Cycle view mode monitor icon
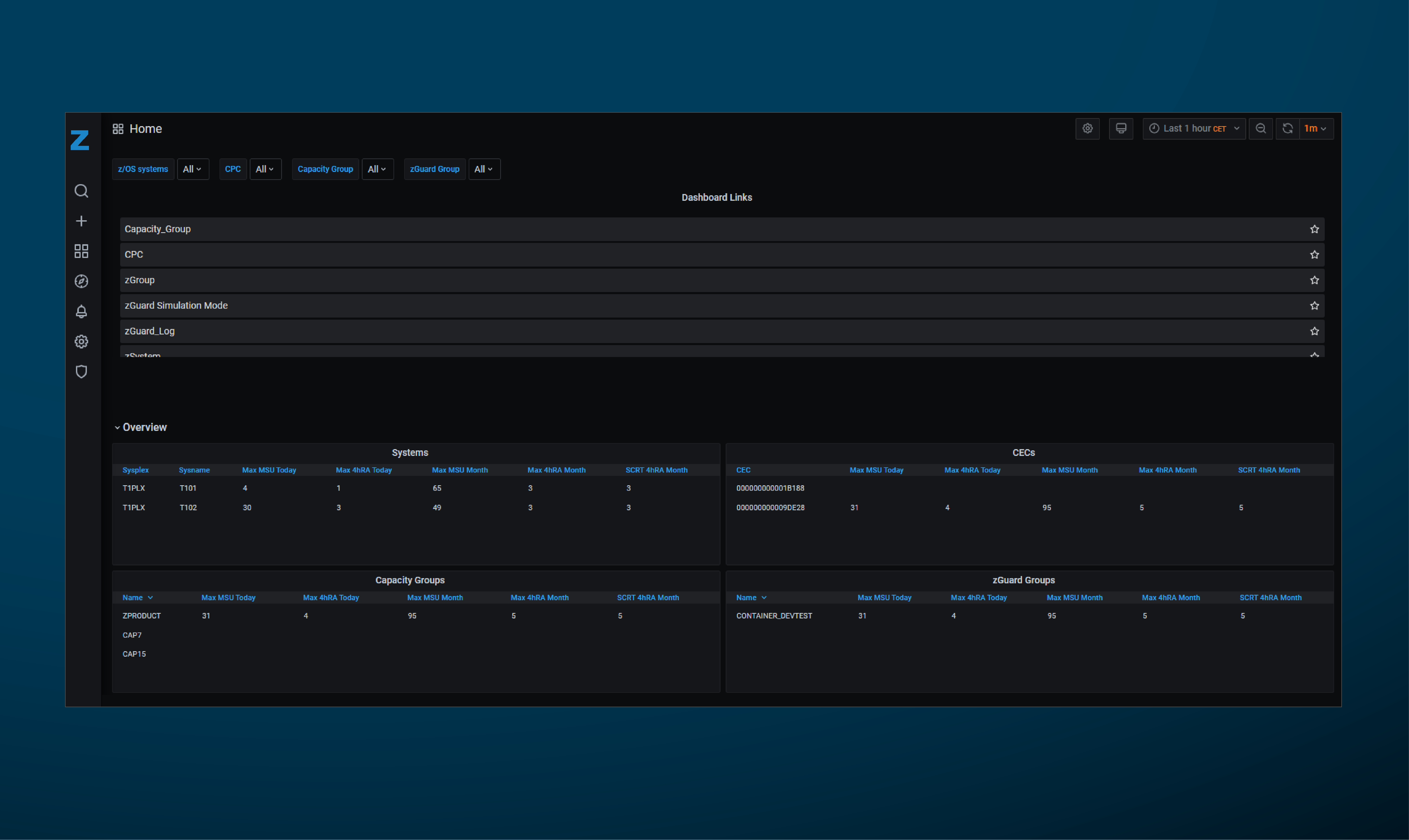This screenshot has height=840, width=1409. [1120, 128]
